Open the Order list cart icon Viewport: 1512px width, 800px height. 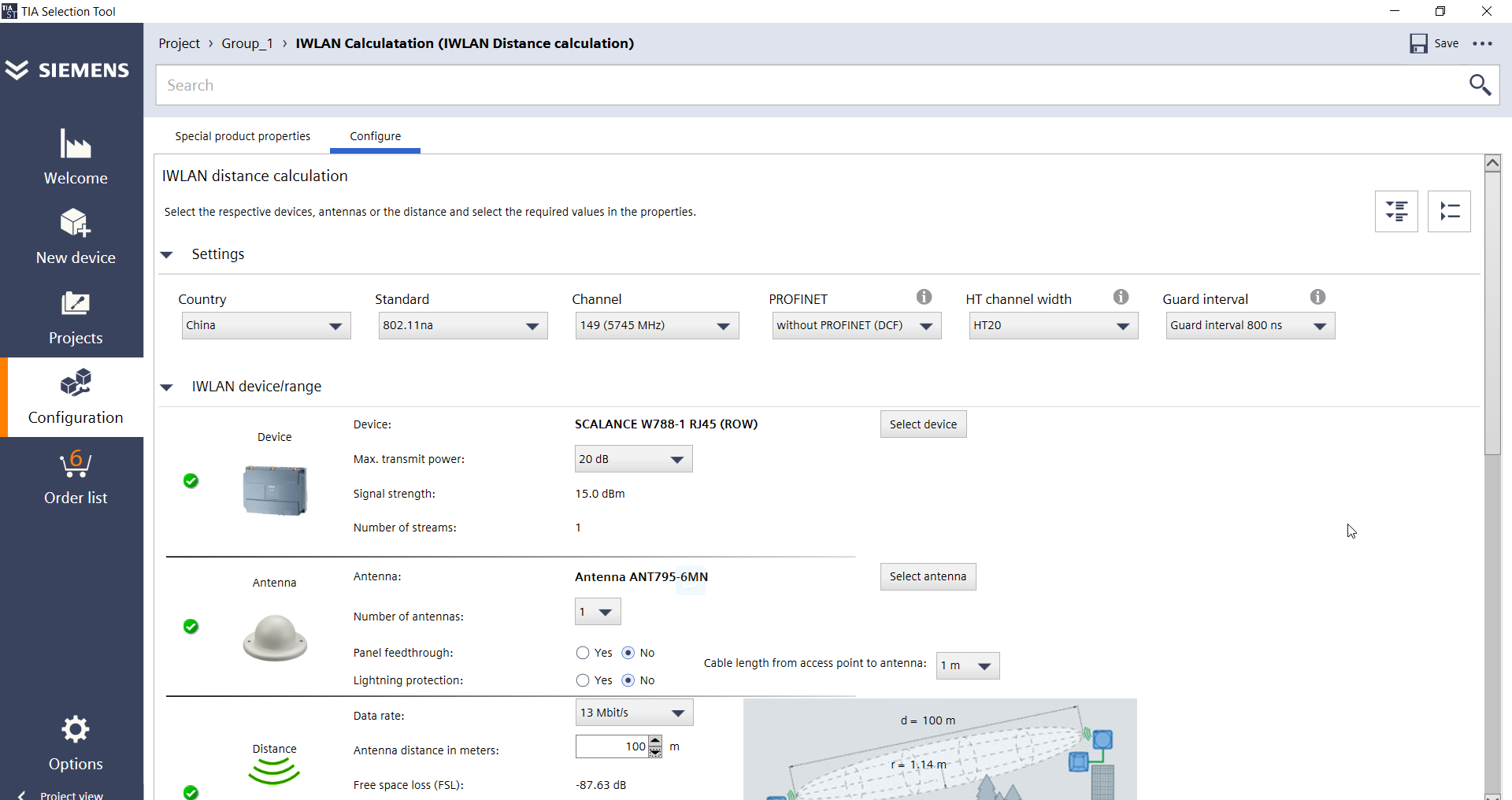point(76,464)
